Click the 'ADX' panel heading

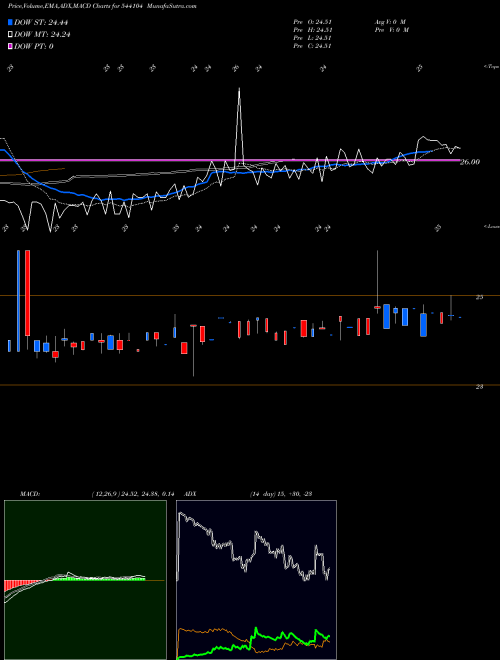191,494
